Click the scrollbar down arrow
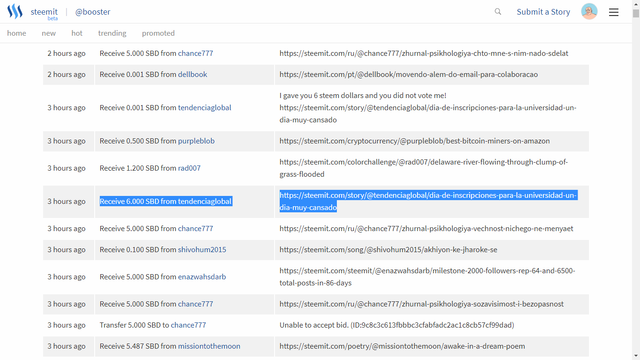This screenshot has width=640, height=360. point(636,356)
